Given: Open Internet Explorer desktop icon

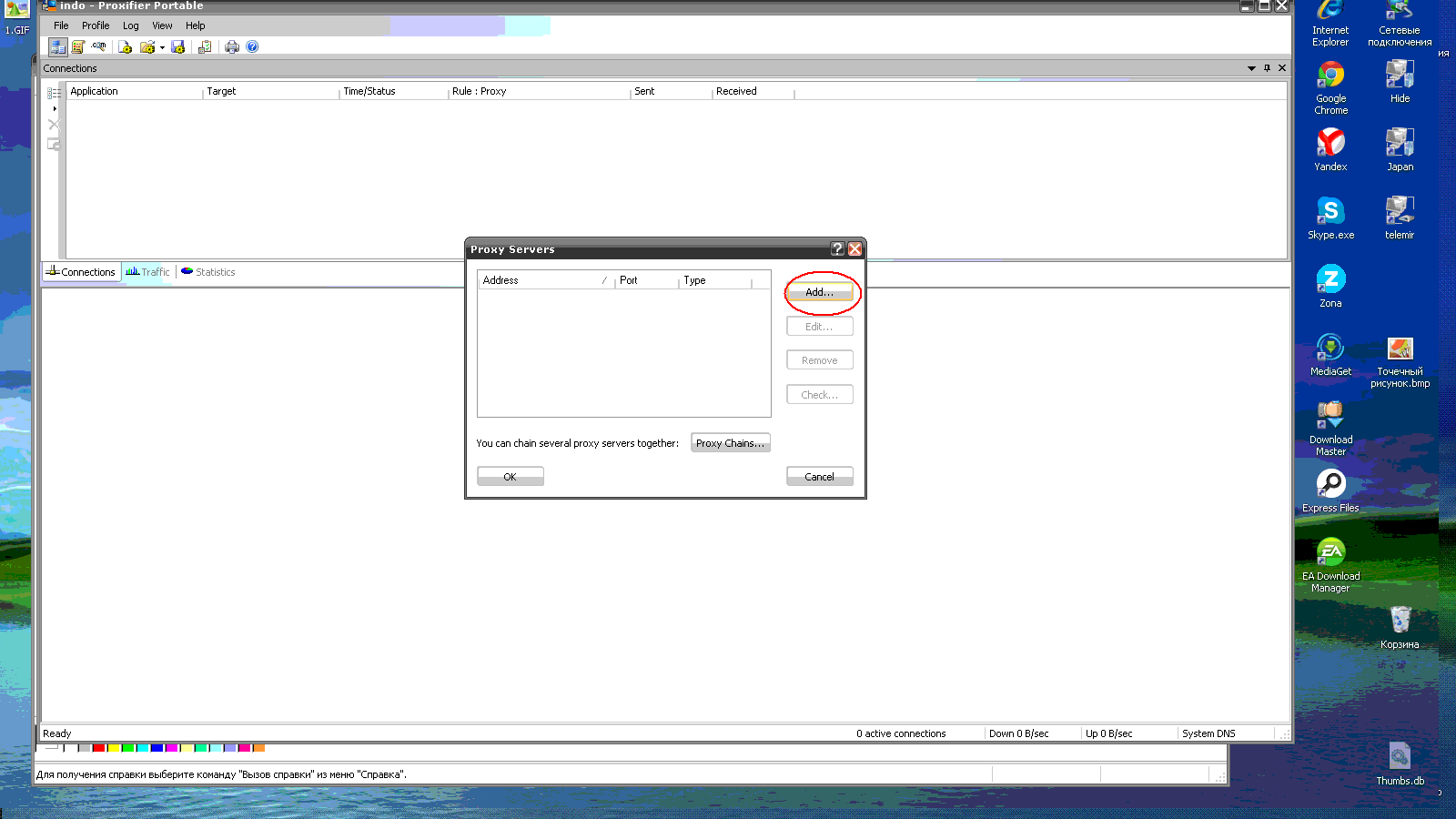Looking at the screenshot, I should pyautogui.click(x=1330, y=24).
